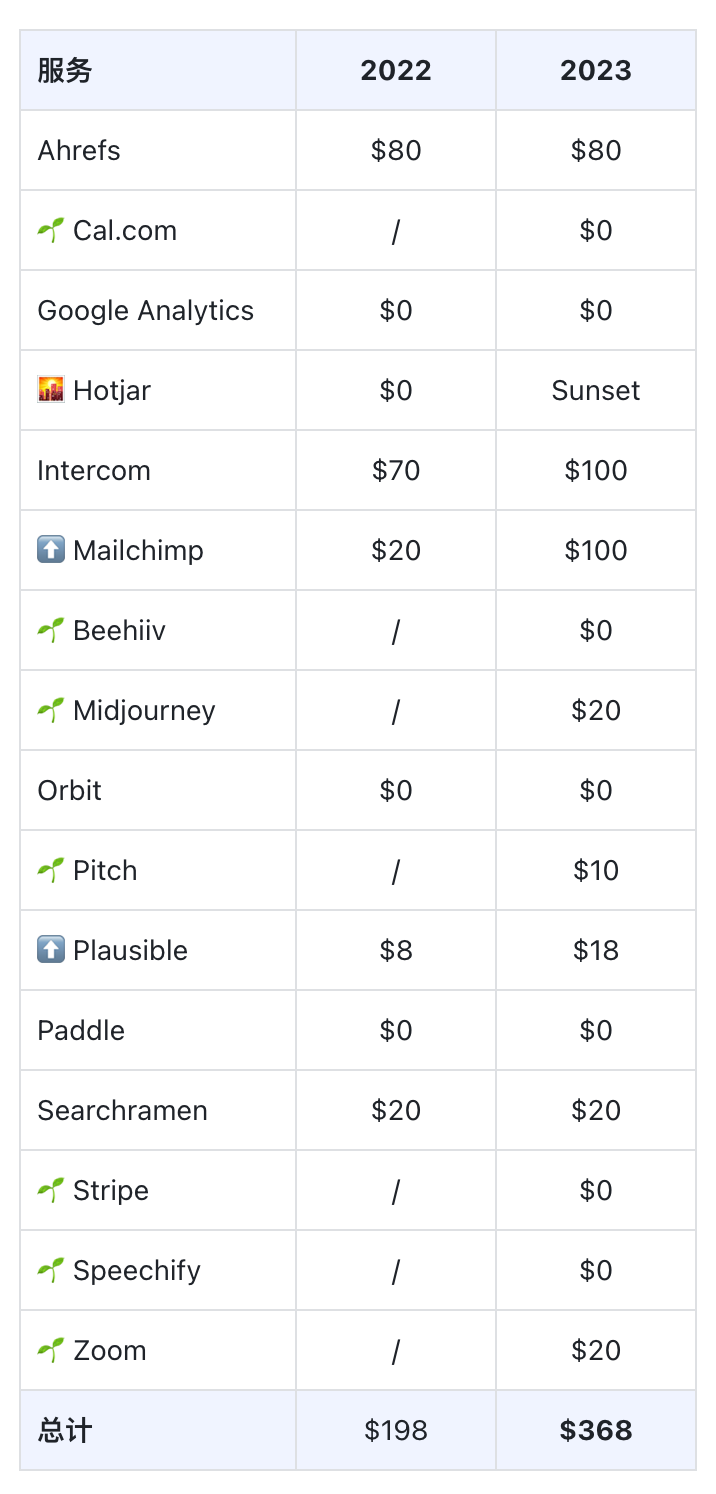This screenshot has height=1494, width=716.
Task: Click the up-arrow icon beside Mailchimp
Action: [51, 550]
